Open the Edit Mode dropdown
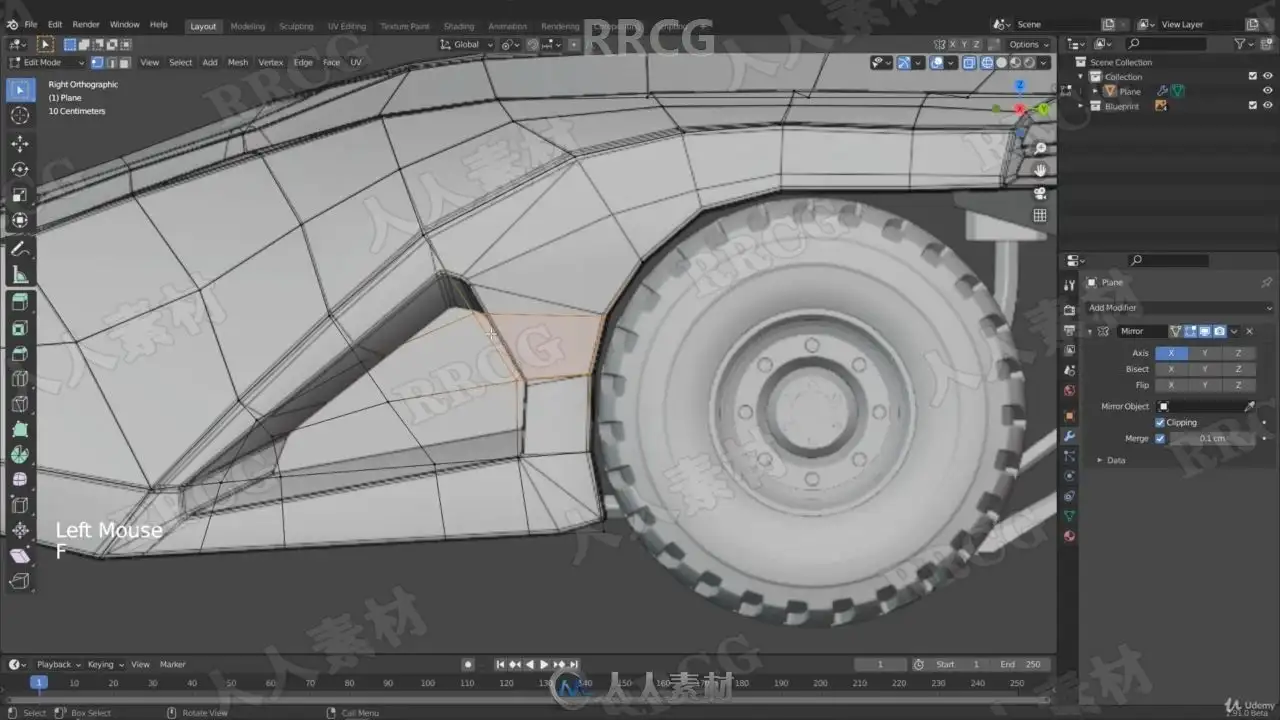 (x=45, y=62)
